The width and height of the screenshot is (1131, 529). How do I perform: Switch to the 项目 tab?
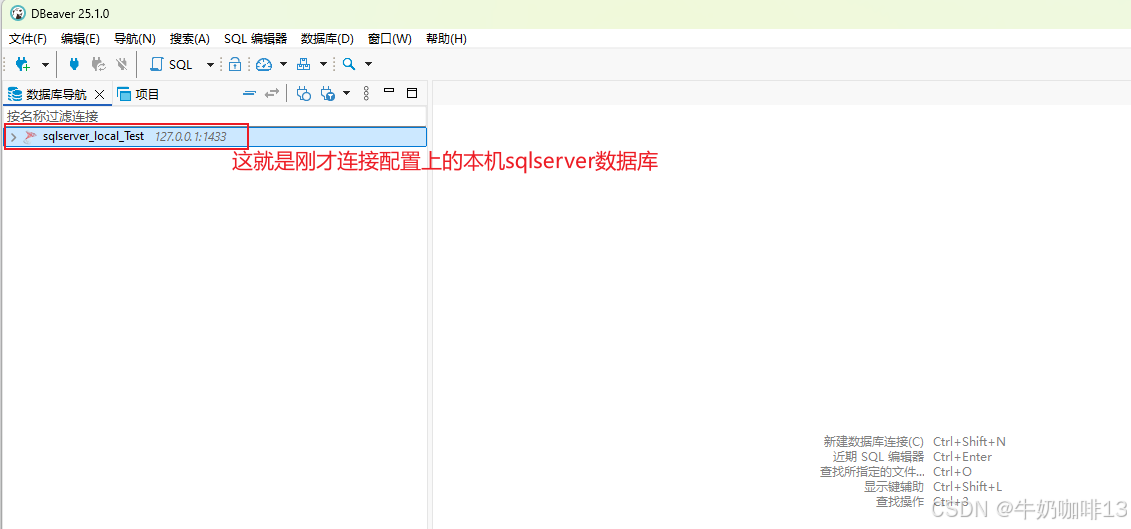click(x=138, y=94)
